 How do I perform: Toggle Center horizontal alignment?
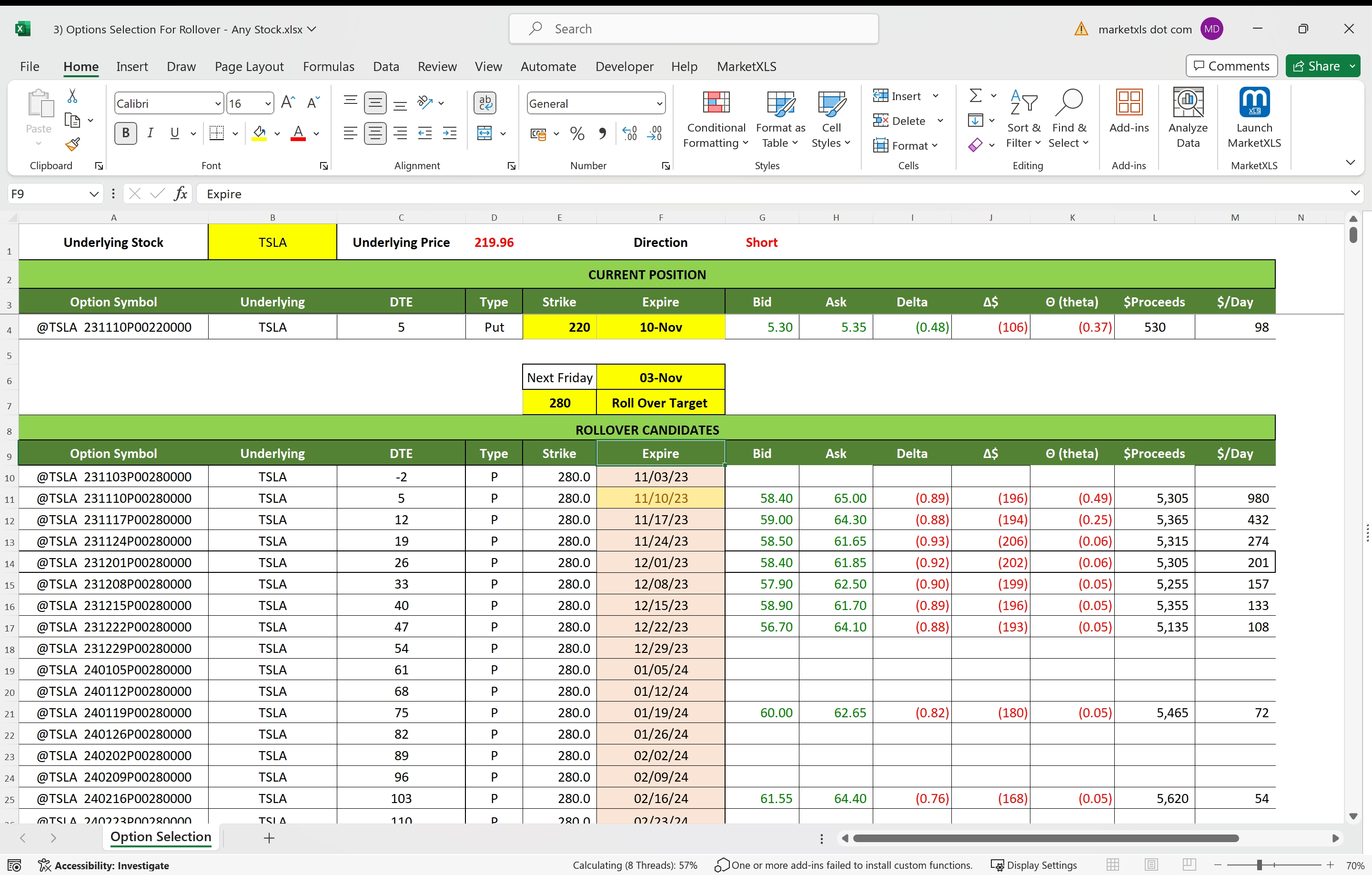(375, 133)
